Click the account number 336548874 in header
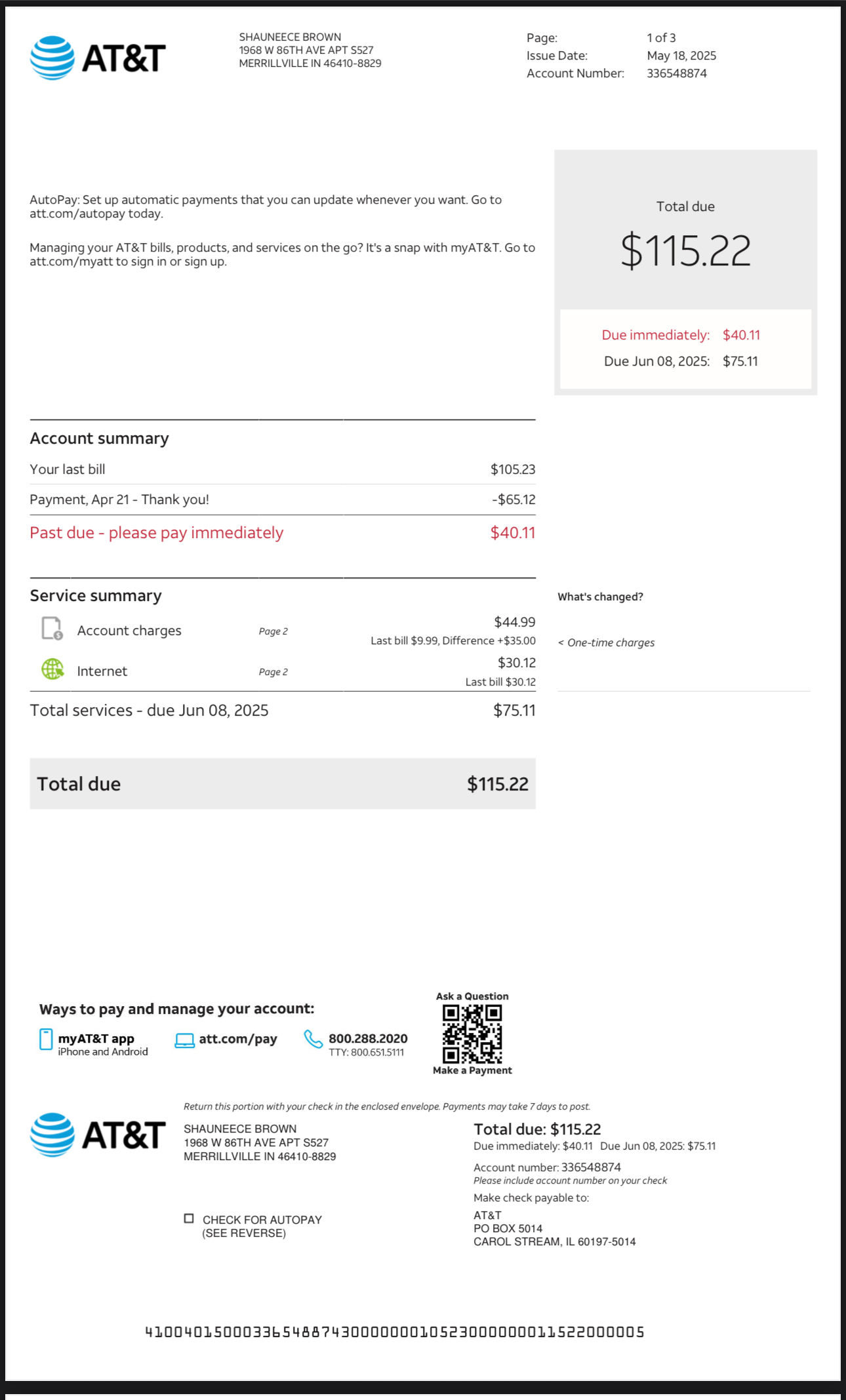 click(x=677, y=73)
